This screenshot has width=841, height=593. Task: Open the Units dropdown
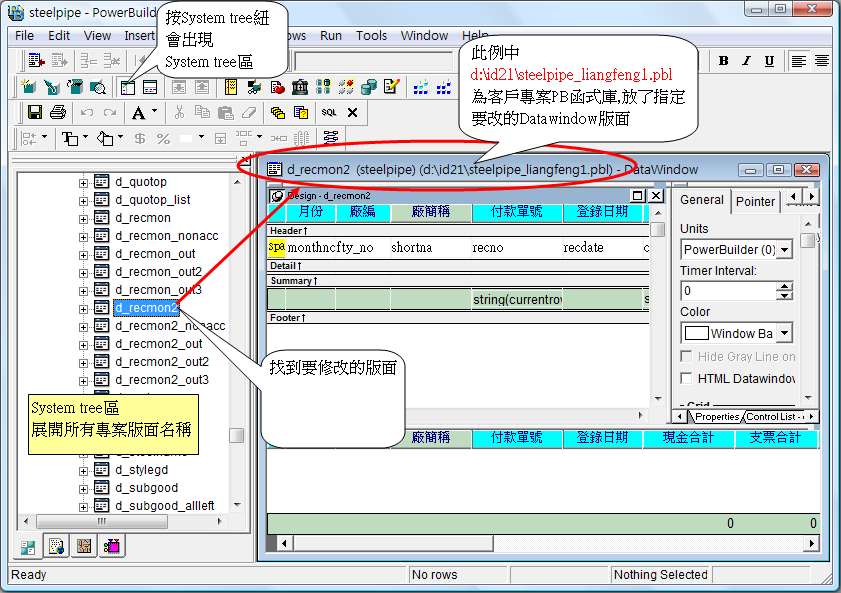[x=785, y=250]
